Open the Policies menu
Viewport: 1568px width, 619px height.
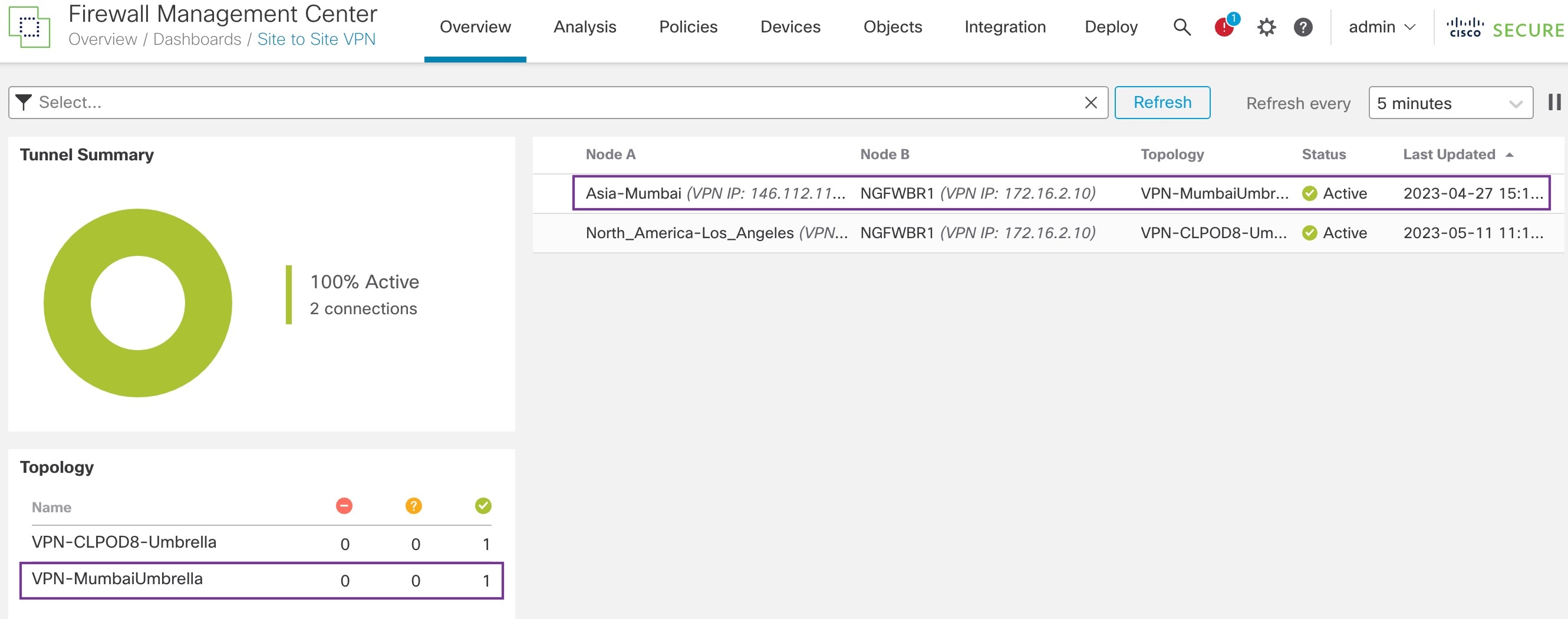tap(688, 27)
